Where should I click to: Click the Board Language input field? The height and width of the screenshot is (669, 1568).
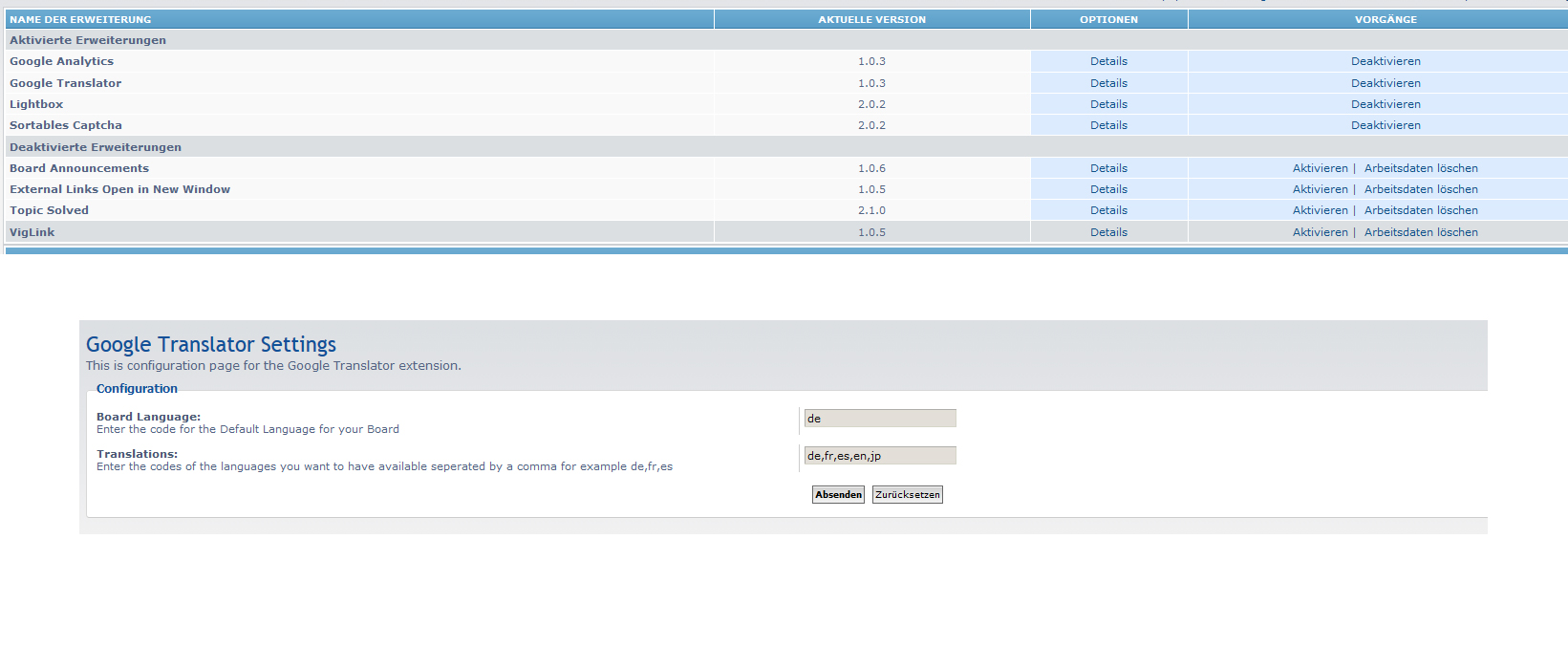(x=880, y=419)
